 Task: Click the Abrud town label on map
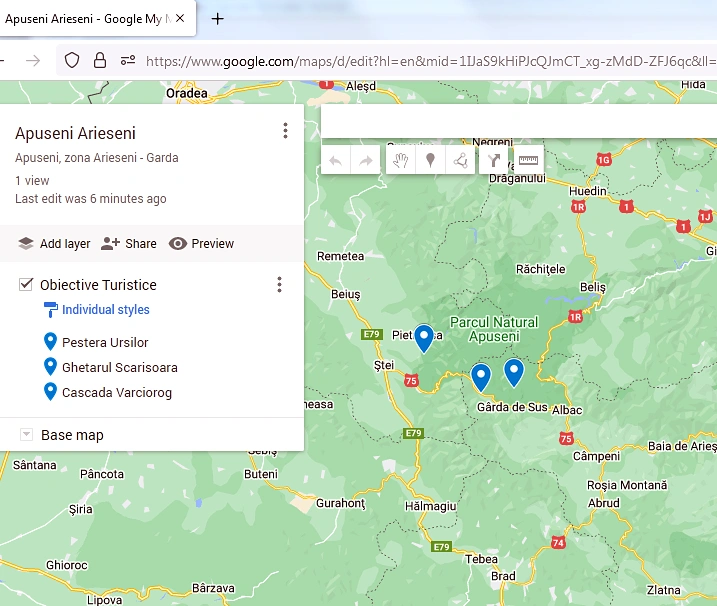[x=604, y=503]
